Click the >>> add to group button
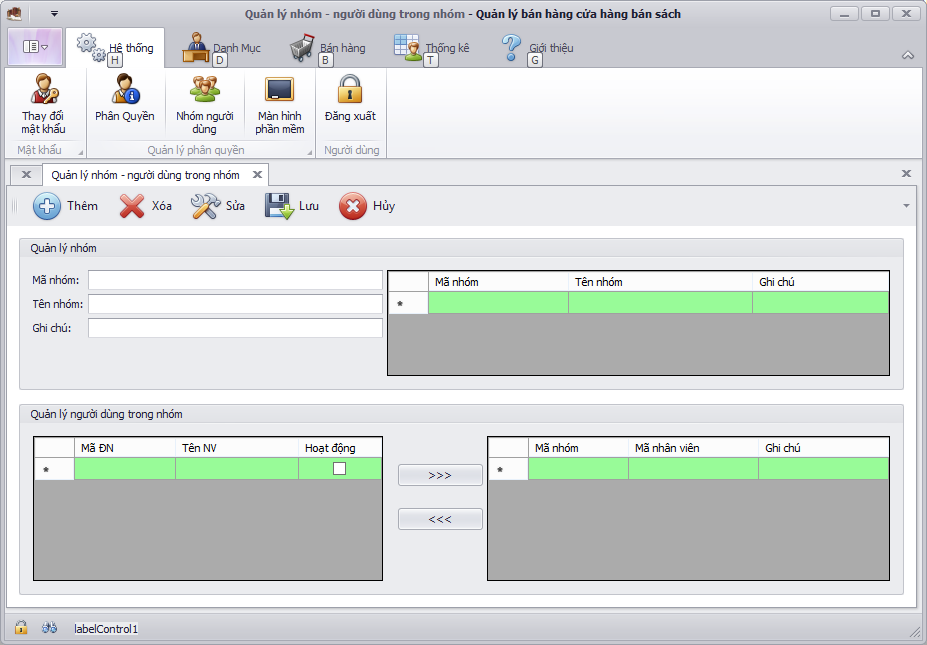The height and width of the screenshot is (645, 927). point(440,475)
